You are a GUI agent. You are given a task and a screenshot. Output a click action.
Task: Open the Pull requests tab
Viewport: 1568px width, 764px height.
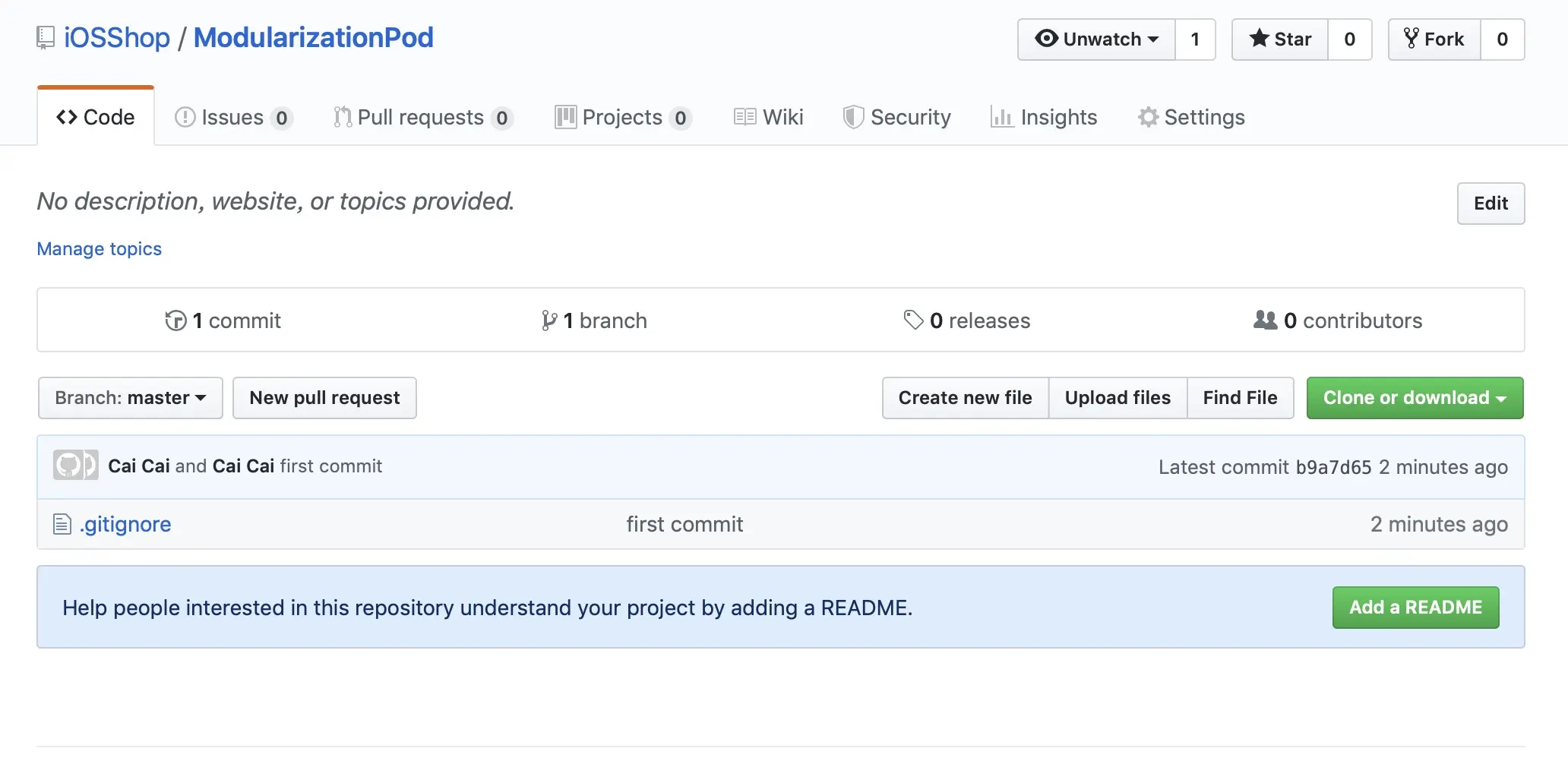pos(423,117)
